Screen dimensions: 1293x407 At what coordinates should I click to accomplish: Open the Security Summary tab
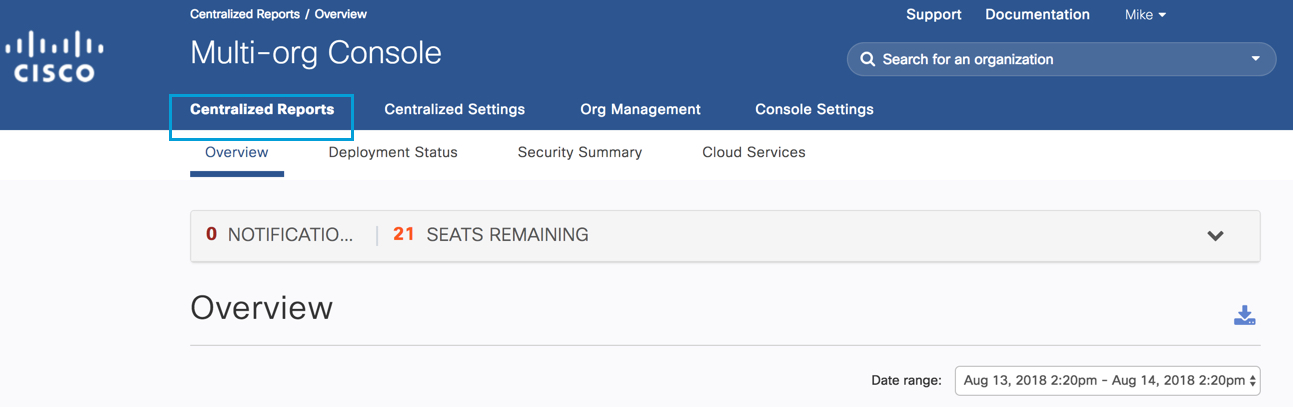point(580,153)
